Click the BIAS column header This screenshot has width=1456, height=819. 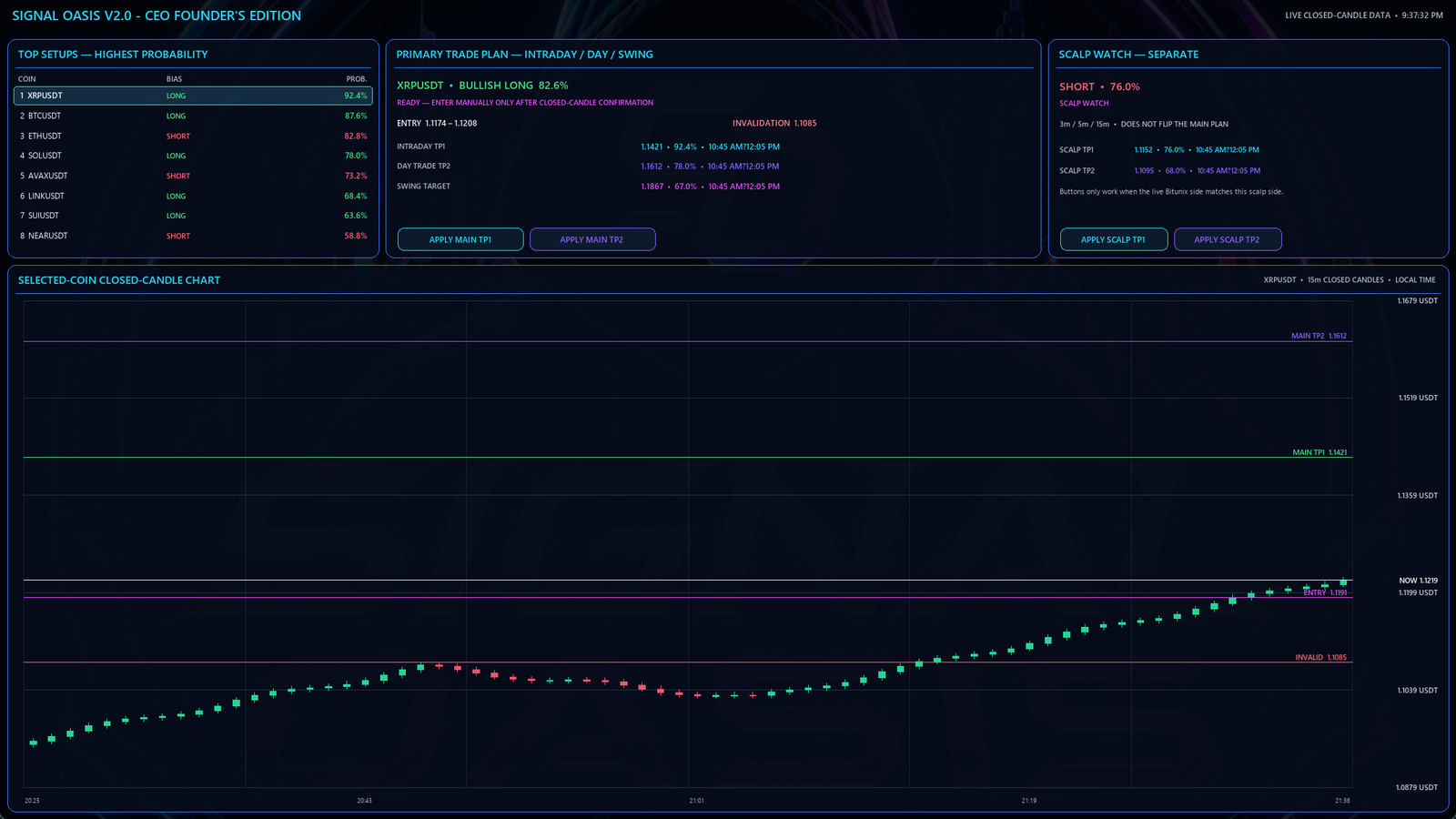tap(174, 79)
